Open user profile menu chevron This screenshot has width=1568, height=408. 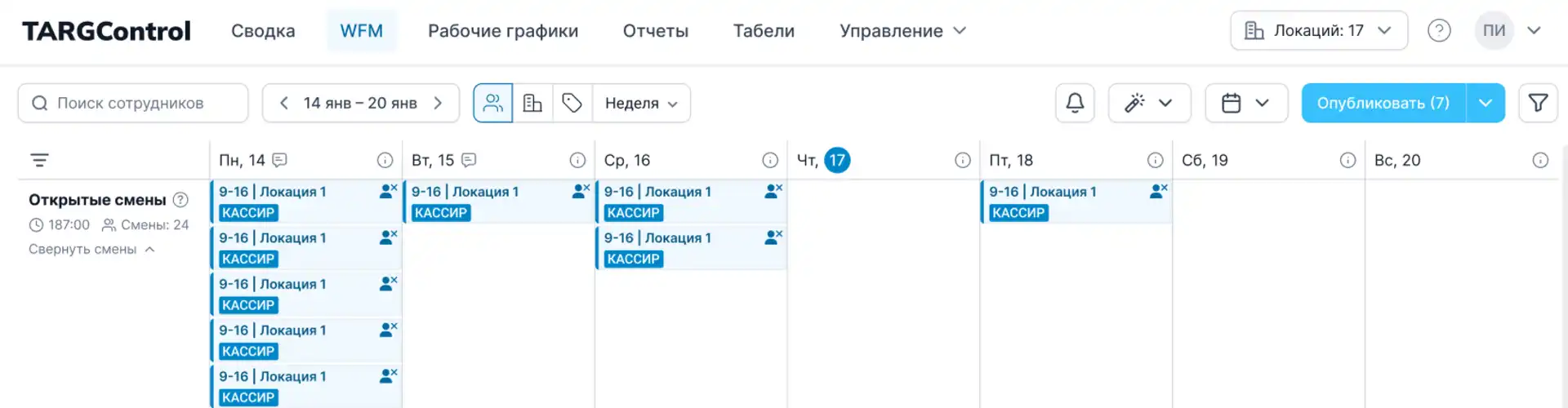pyautogui.click(x=1534, y=31)
